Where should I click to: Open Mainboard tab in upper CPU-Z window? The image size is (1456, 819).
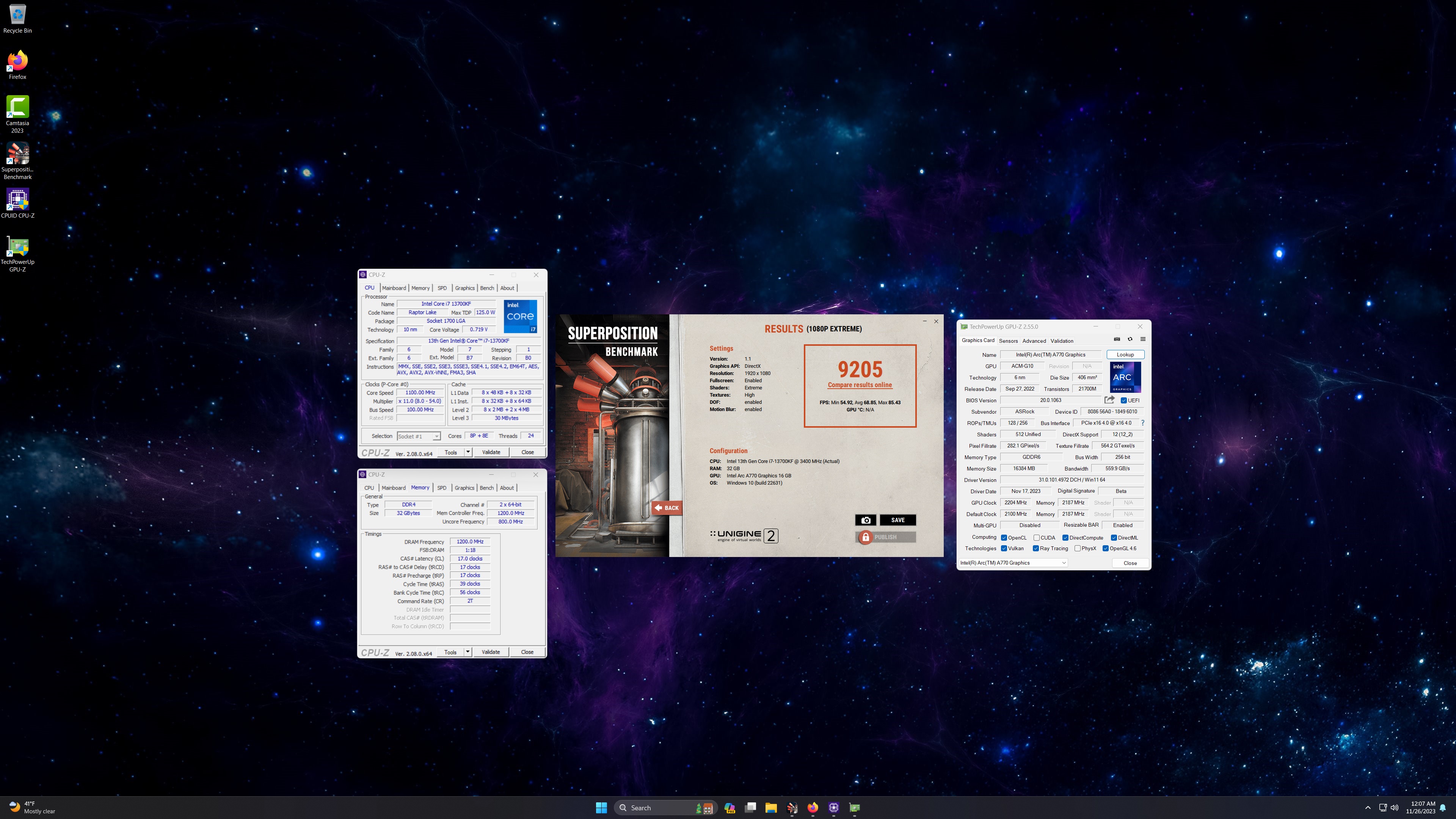[x=394, y=288]
